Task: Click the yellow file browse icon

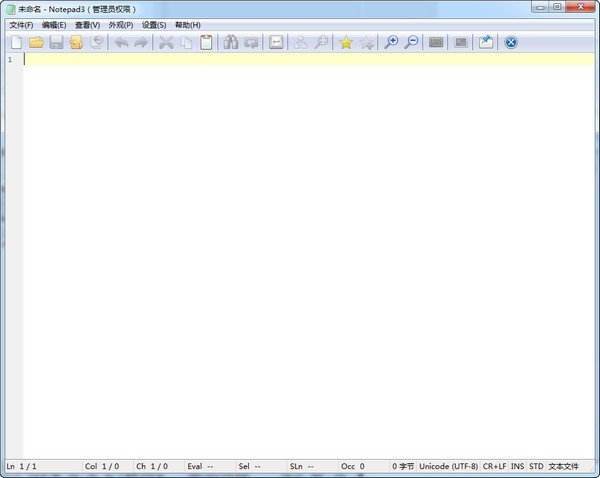Action: tap(76, 42)
